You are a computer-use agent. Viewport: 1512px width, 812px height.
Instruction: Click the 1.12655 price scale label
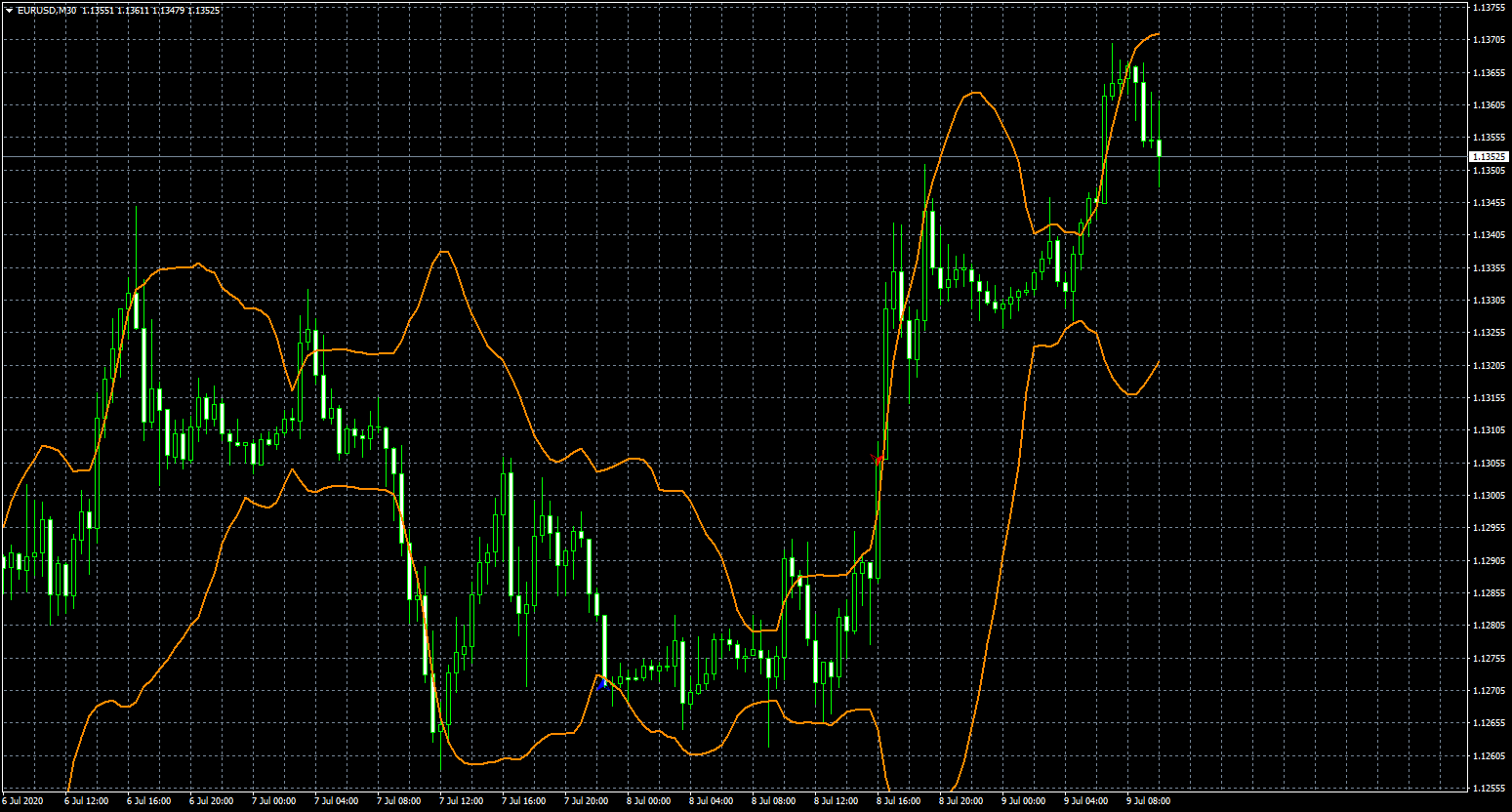coord(1489,723)
